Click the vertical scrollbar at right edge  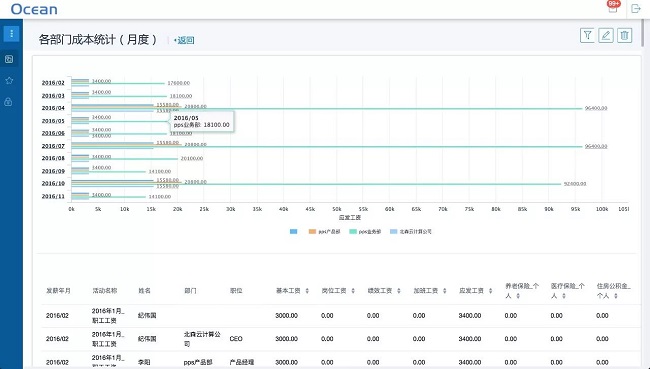point(643,32)
